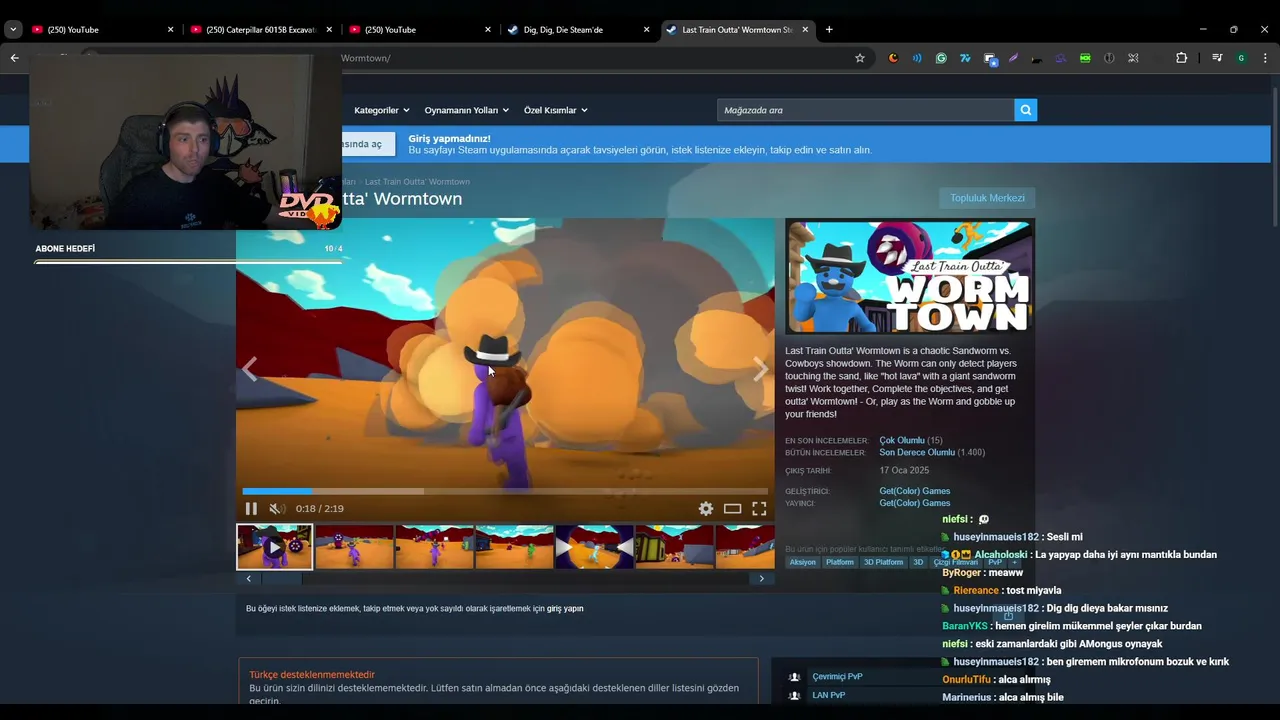Expand the Kategoriler dropdown menu
Viewport: 1280px width, 720px height.
pyautogui.click(x=382, y=110)
